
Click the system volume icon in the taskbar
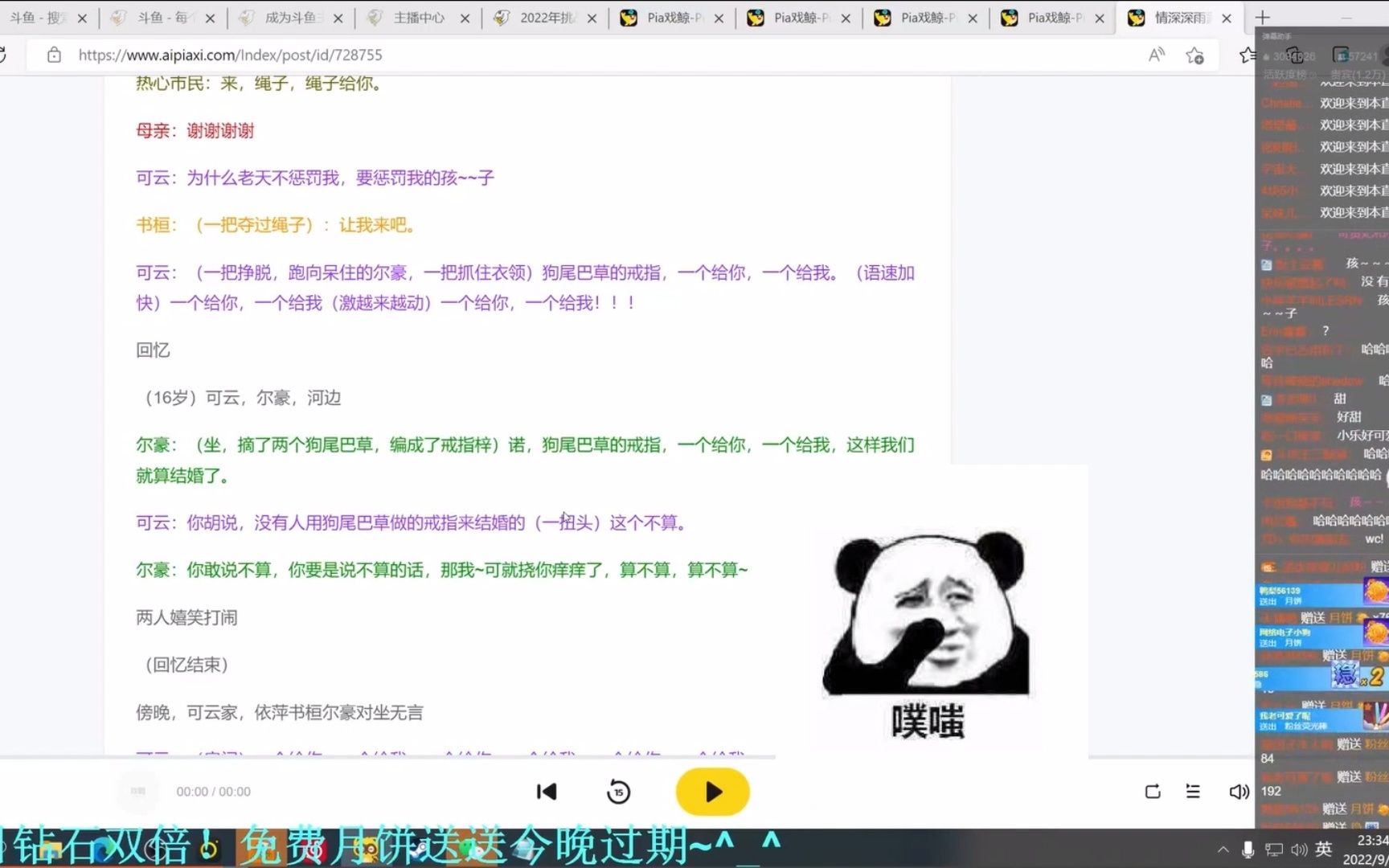point(1299,850)
